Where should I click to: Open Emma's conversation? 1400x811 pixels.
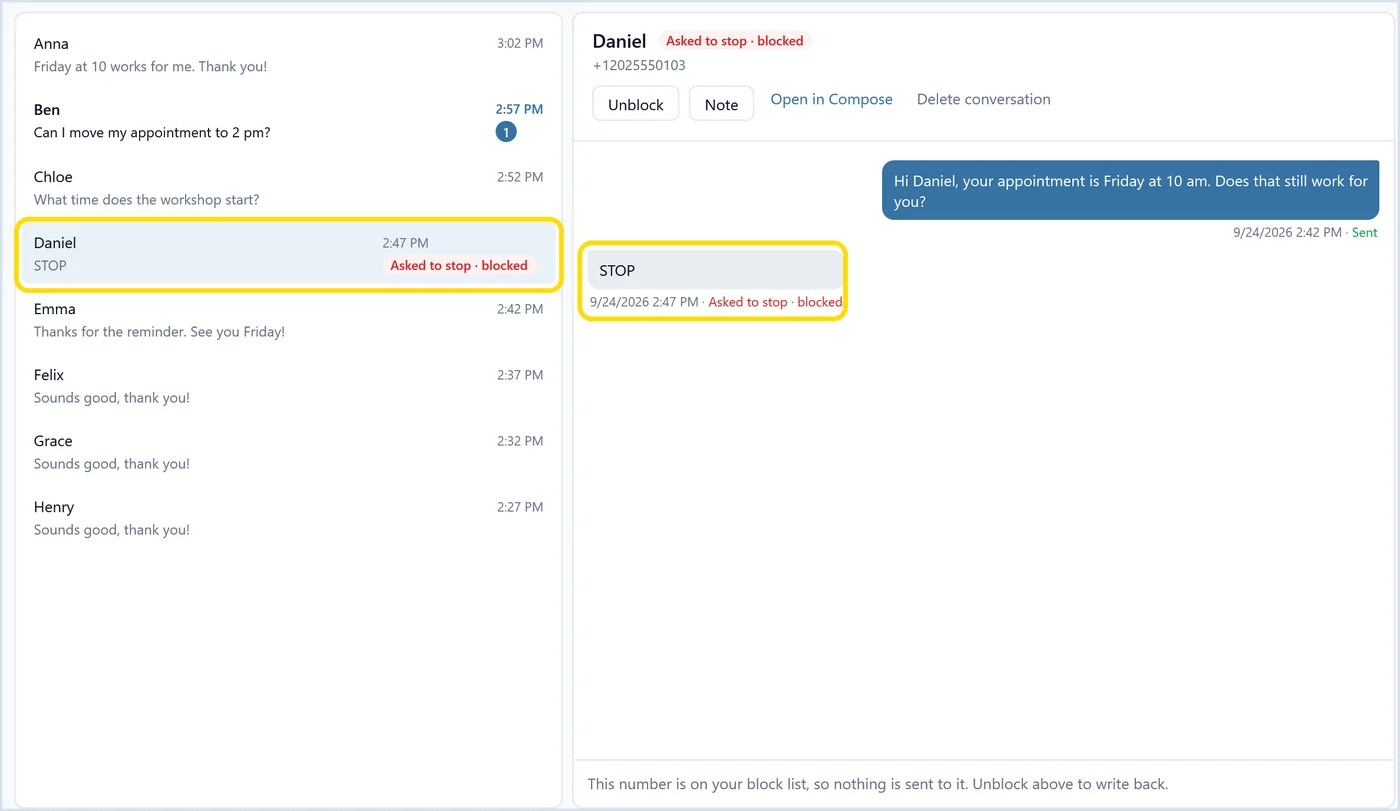[x=288, y=320]
